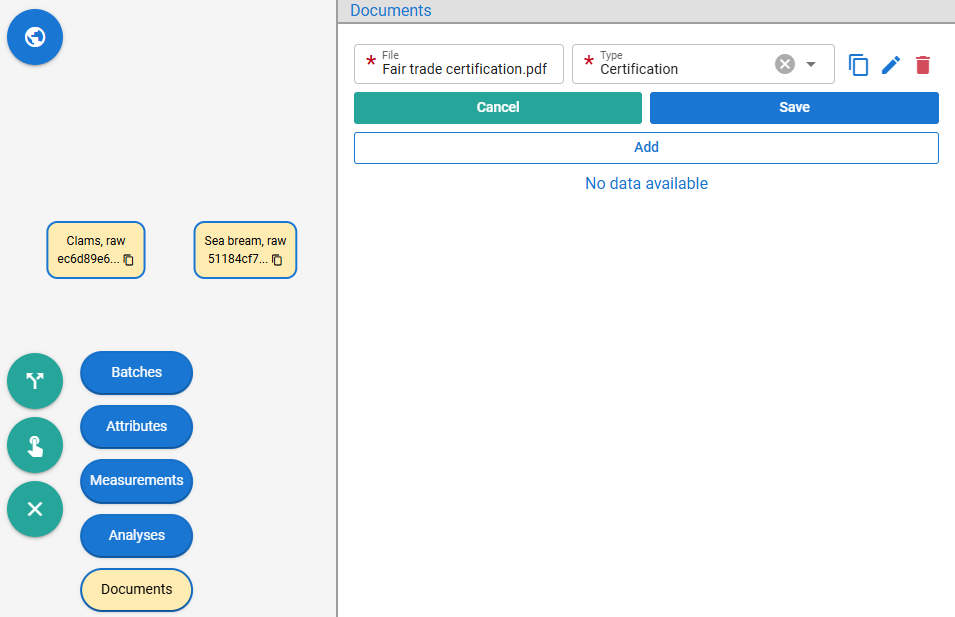The width and height of the screenshot is (955, 617).
Task: Click the File input field
Action: click(x=459, y=64)
